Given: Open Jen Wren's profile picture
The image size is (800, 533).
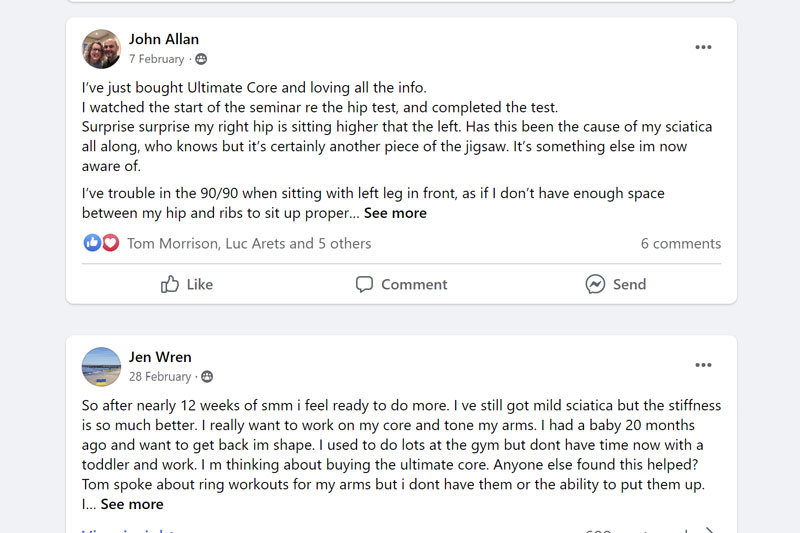Looking at the screenshot, I should pos(101,366).
